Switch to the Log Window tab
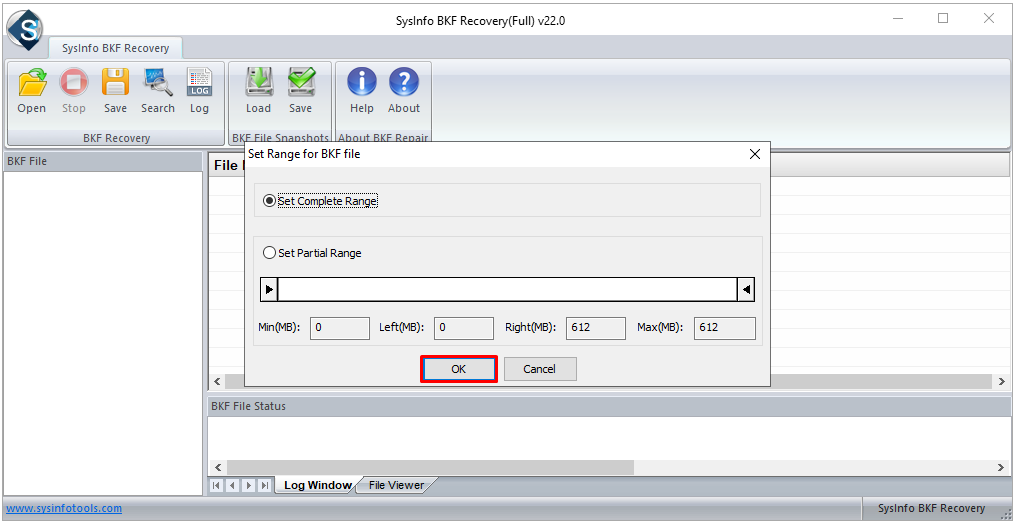The width and height of the screenshot is (1015, 524). (x=318, y=485)
